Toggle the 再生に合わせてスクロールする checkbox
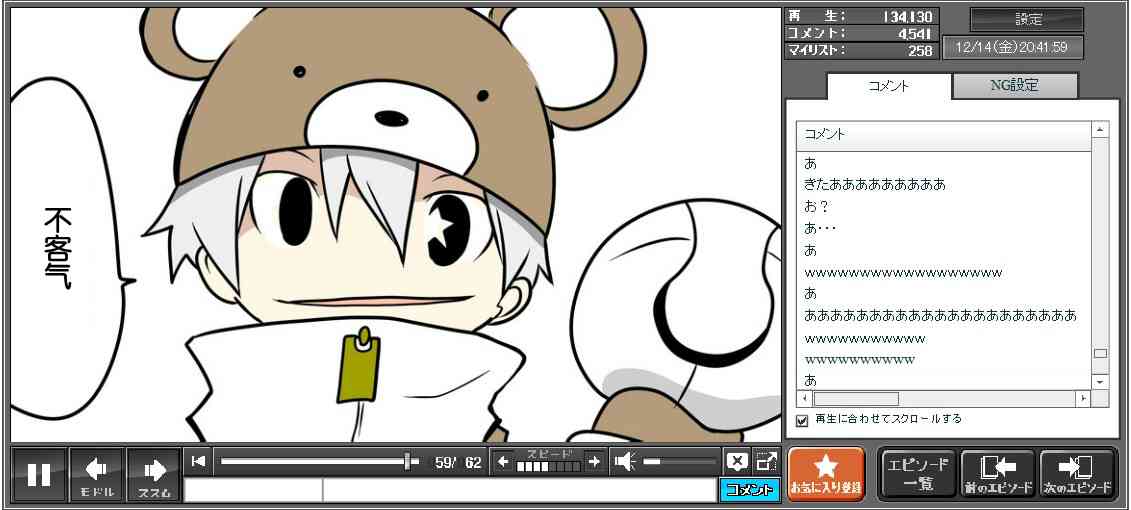 (802, 420)
